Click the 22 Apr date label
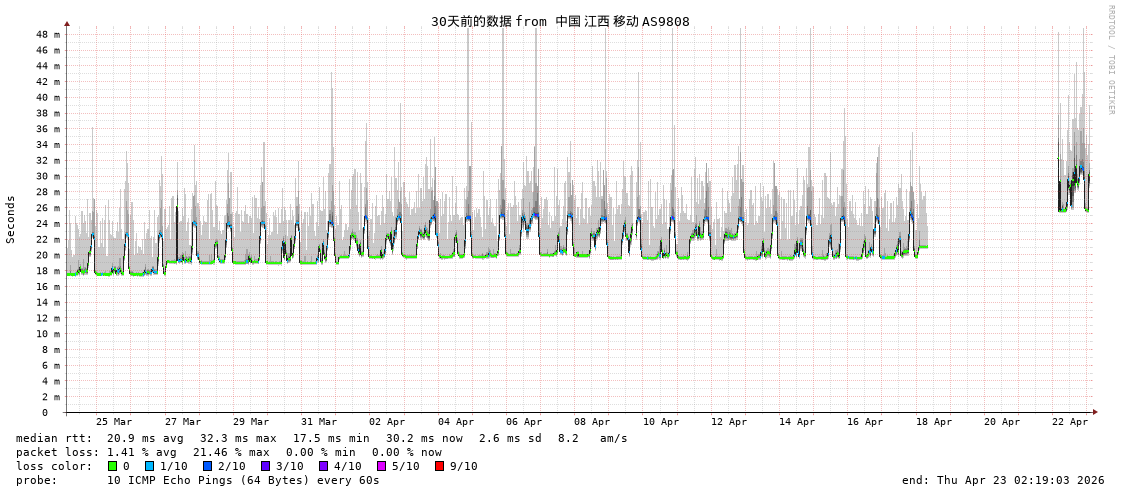The width and height of the screenshot is (1121, 494). [x=1070, y=422]
